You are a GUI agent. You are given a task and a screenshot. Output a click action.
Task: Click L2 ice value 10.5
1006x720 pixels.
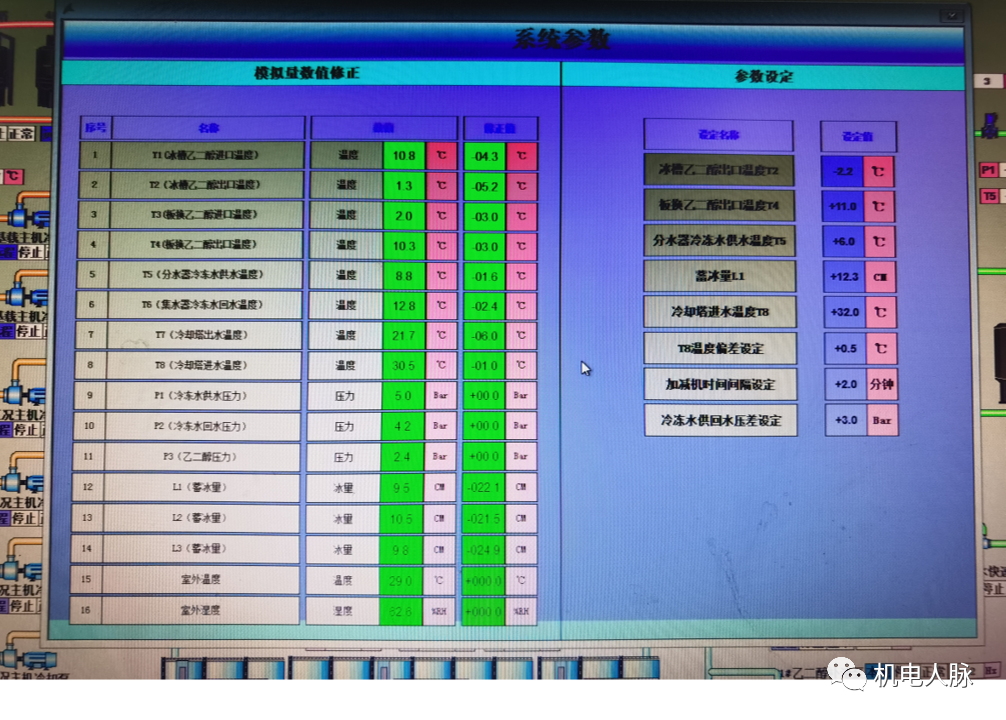(x=402, y=519)
